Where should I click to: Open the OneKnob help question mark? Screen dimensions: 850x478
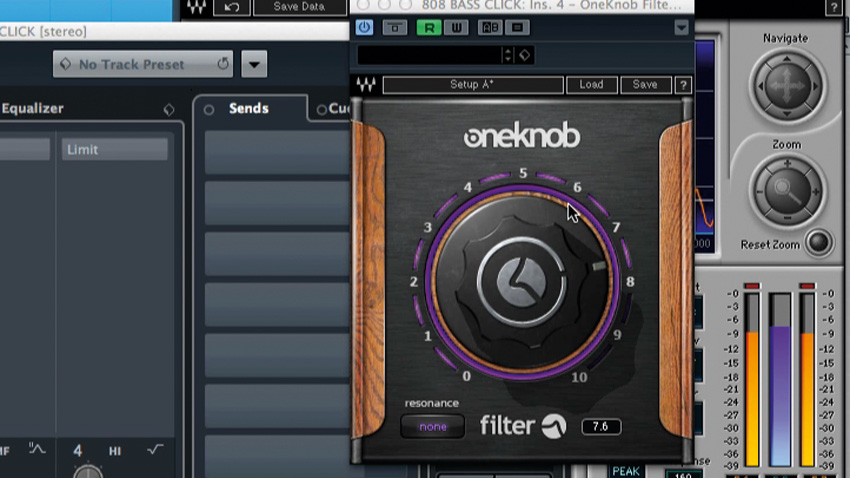coord(683,85)
